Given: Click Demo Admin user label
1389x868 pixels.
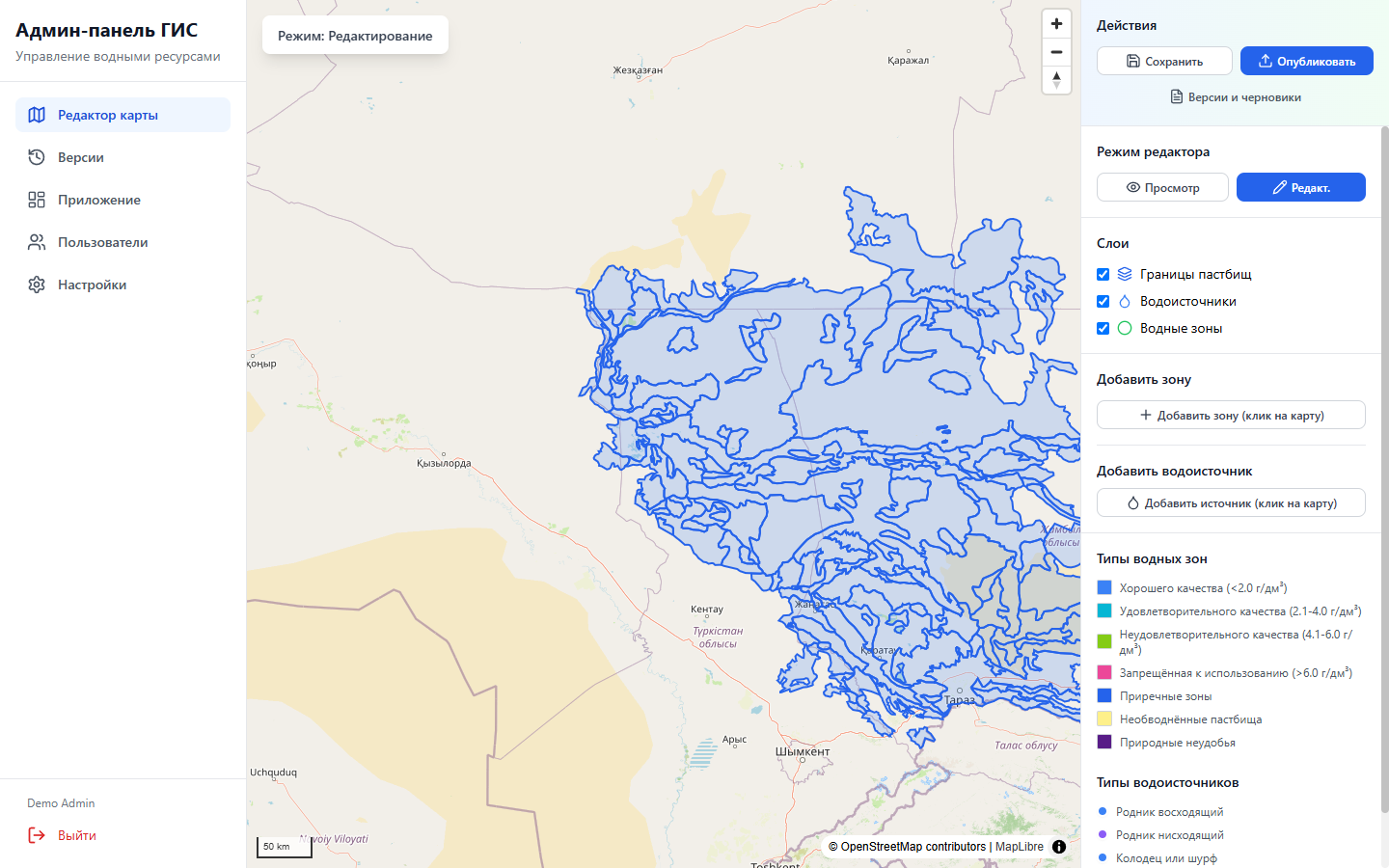Looking at the screenshot, I should pyautogui.click(x=61, y=803).
